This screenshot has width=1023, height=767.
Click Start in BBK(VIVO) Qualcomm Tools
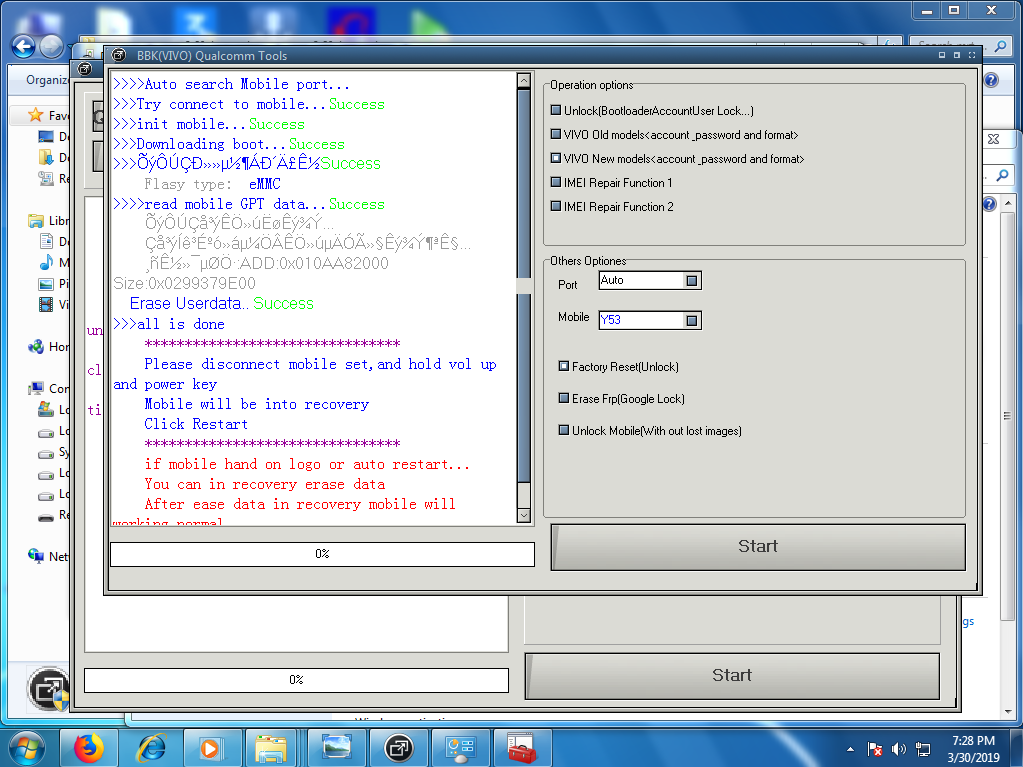758,547
